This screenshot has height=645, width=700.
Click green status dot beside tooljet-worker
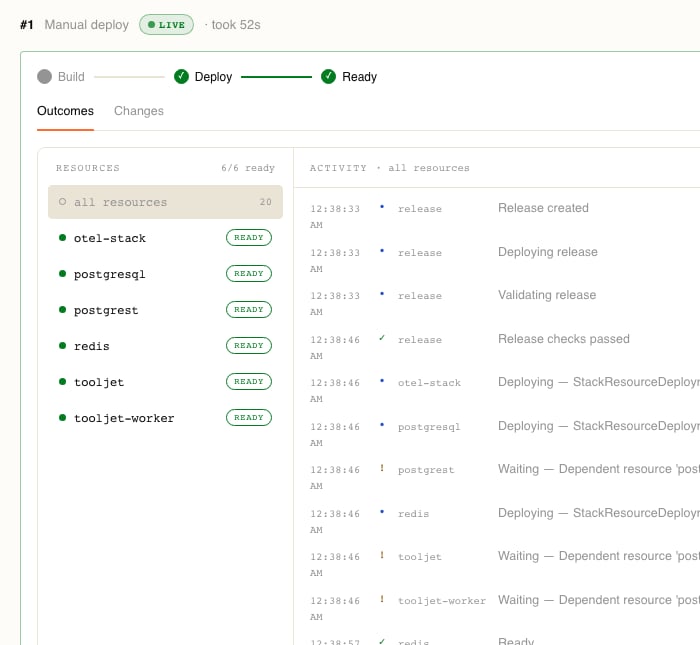62,417
